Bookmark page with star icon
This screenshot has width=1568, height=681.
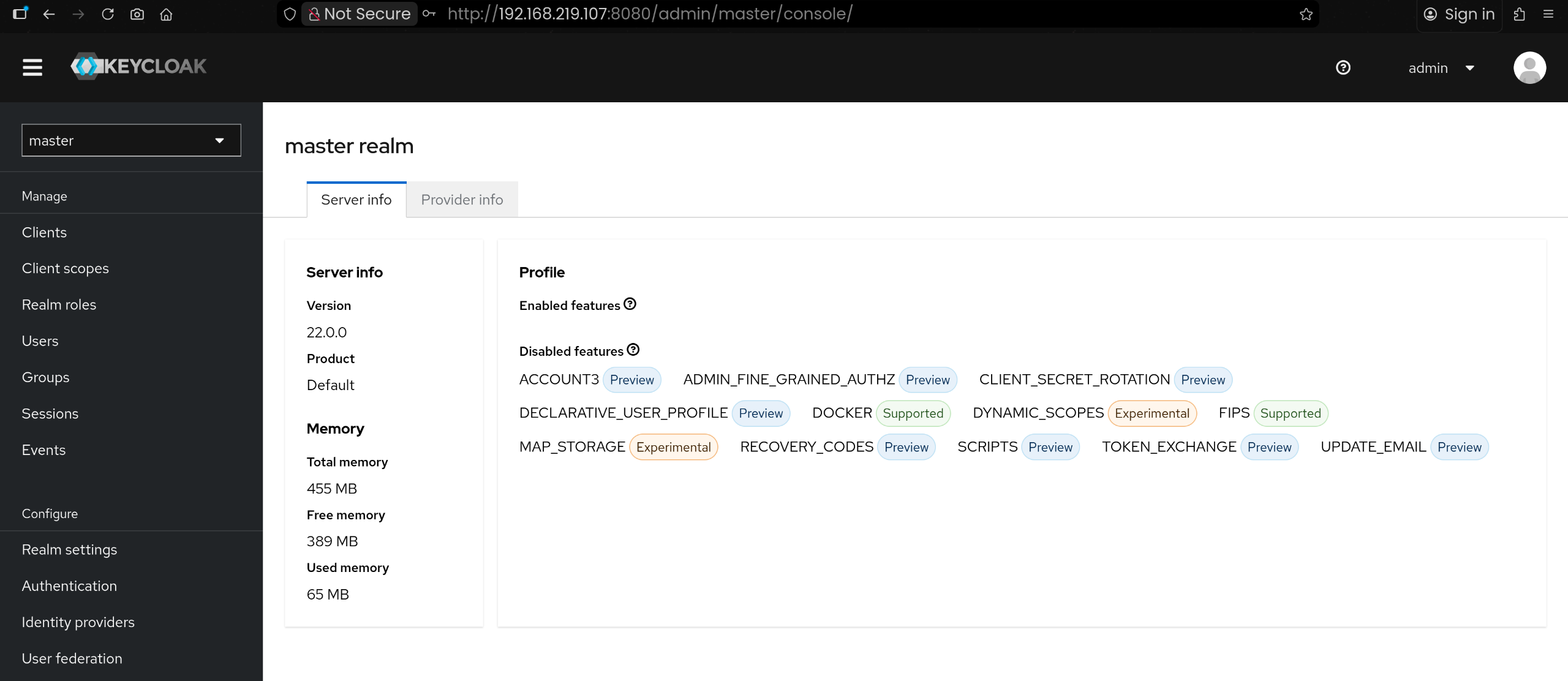coord(1306,14)
